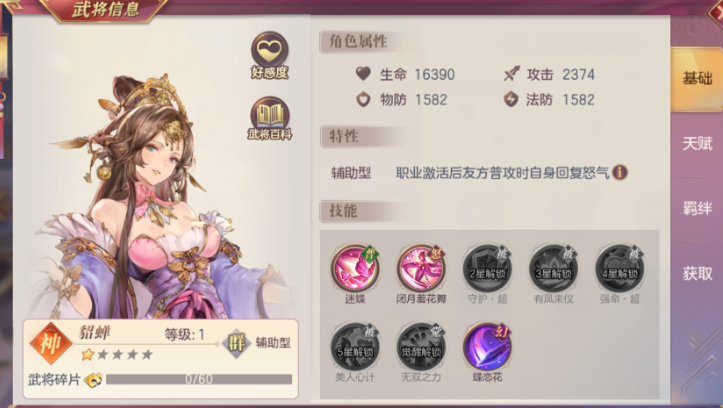The image size is (723, 408).
Task: Click the info icon beside 特性 description
Action: tap(620, 172)
